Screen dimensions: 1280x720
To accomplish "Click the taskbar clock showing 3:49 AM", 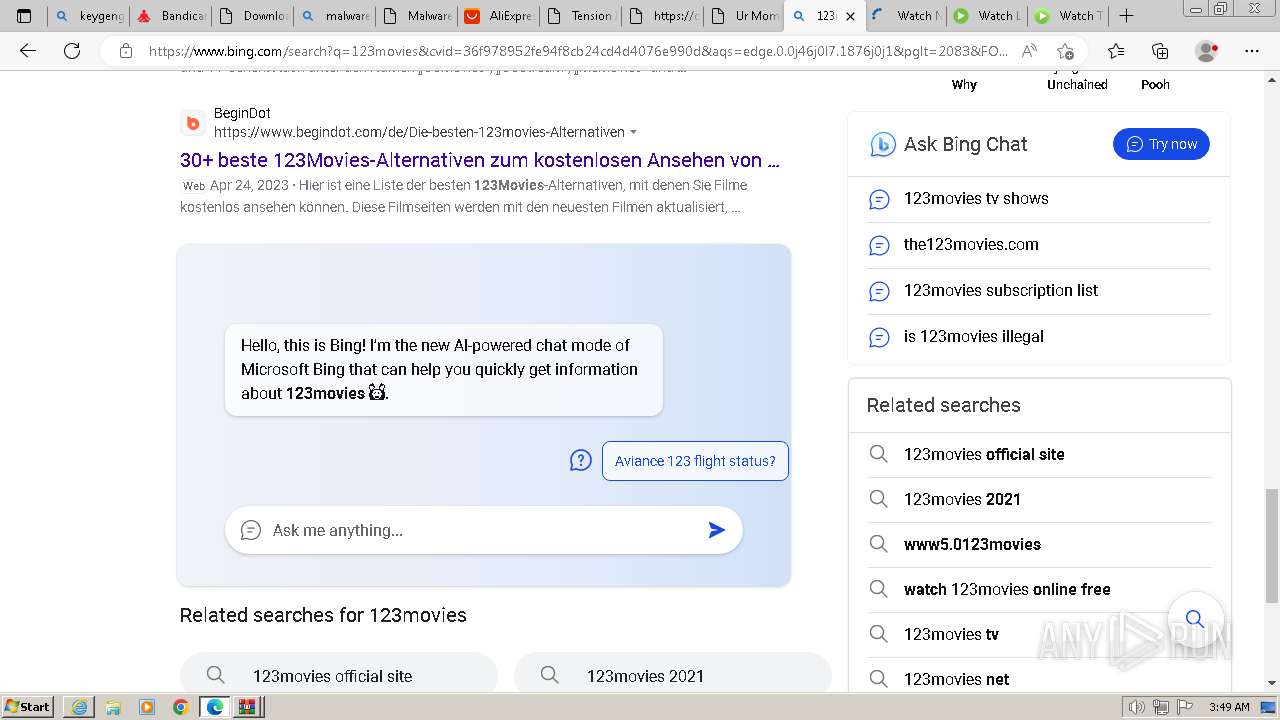I will click(x=1229, y=707).
